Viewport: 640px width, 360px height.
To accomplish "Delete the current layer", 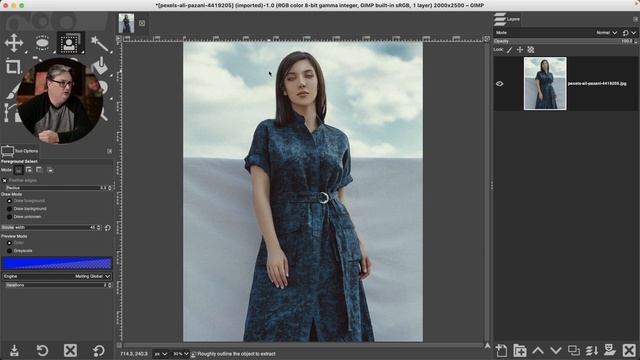I will (x=629, y=350).
